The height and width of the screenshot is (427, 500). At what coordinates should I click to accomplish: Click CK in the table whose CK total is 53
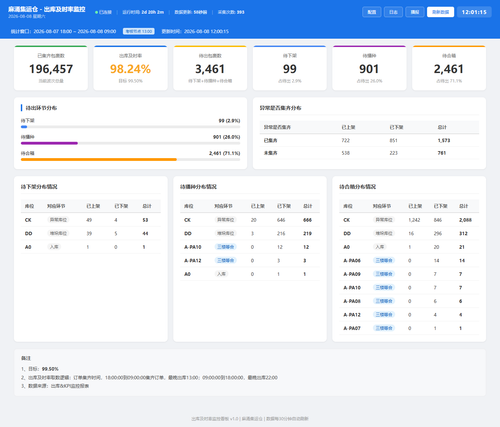point(28,220)
